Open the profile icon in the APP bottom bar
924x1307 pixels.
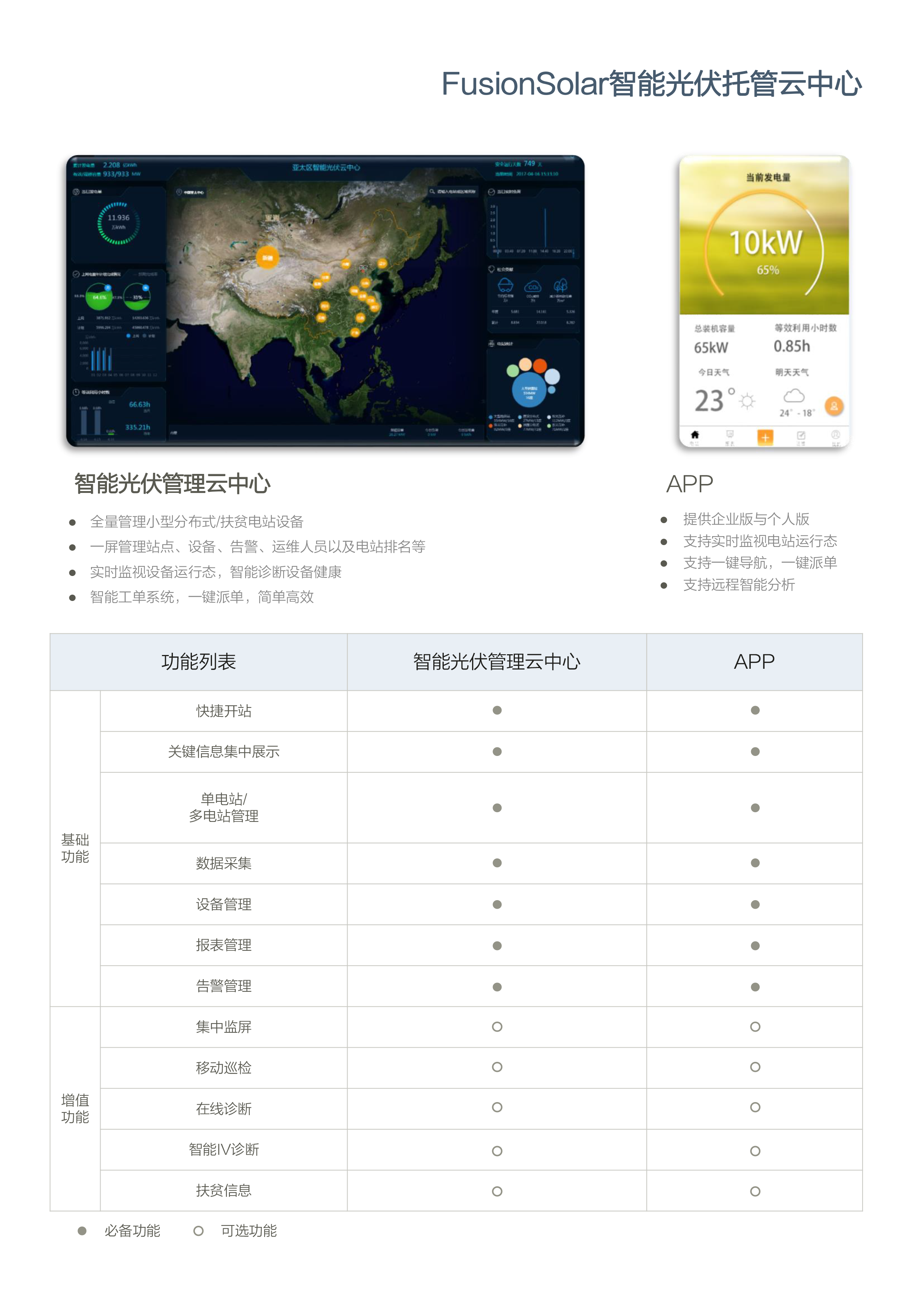[835, 436]
